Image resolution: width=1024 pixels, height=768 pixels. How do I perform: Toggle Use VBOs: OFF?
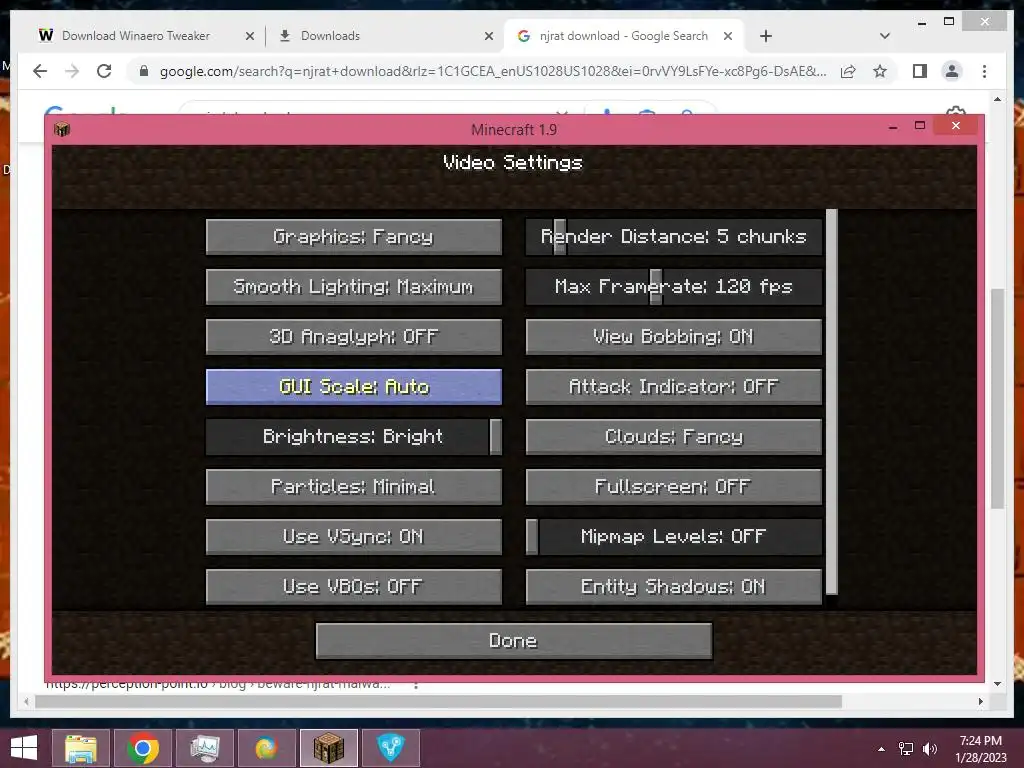coord(353,586)
